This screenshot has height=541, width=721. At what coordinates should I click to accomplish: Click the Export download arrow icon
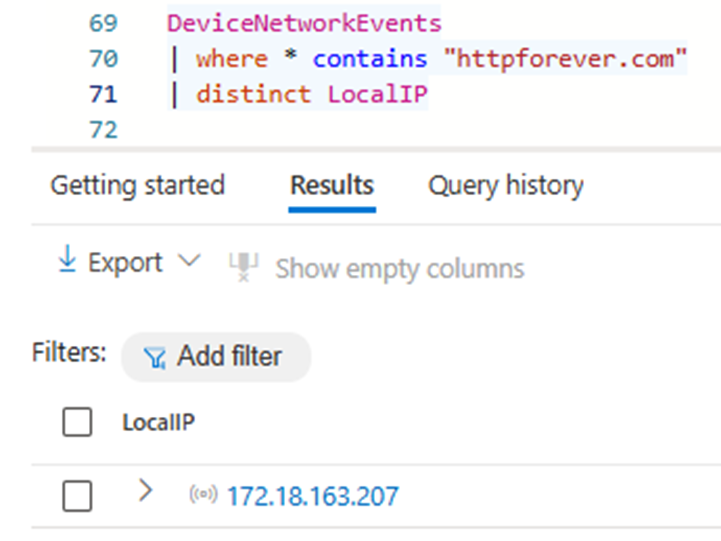(67, 261)
